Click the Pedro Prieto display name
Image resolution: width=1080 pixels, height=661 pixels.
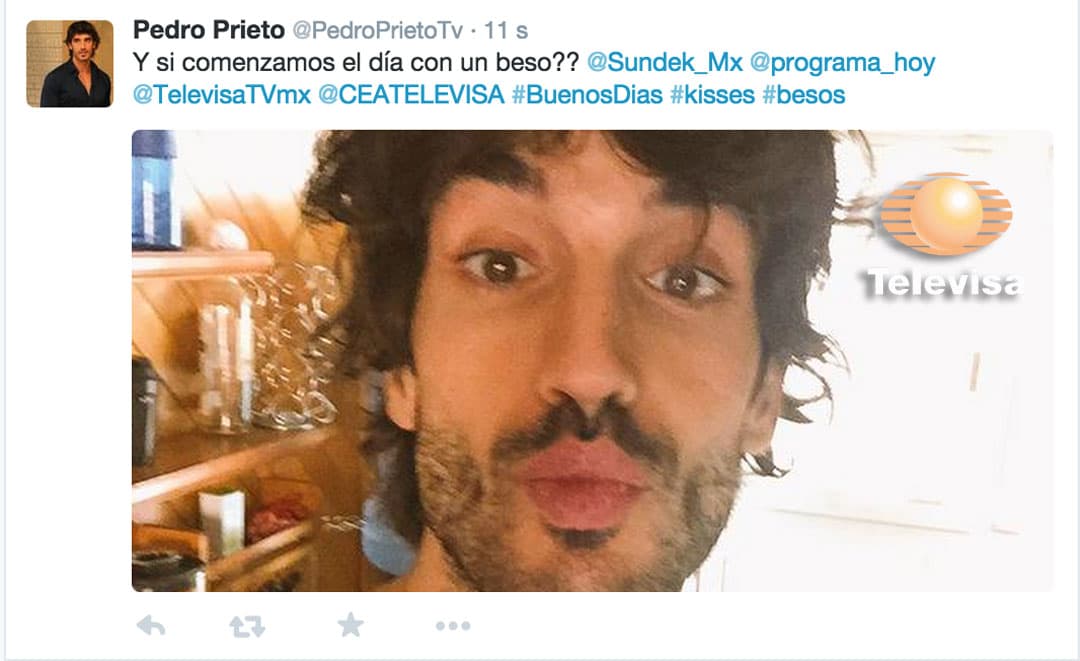point(209,30)
